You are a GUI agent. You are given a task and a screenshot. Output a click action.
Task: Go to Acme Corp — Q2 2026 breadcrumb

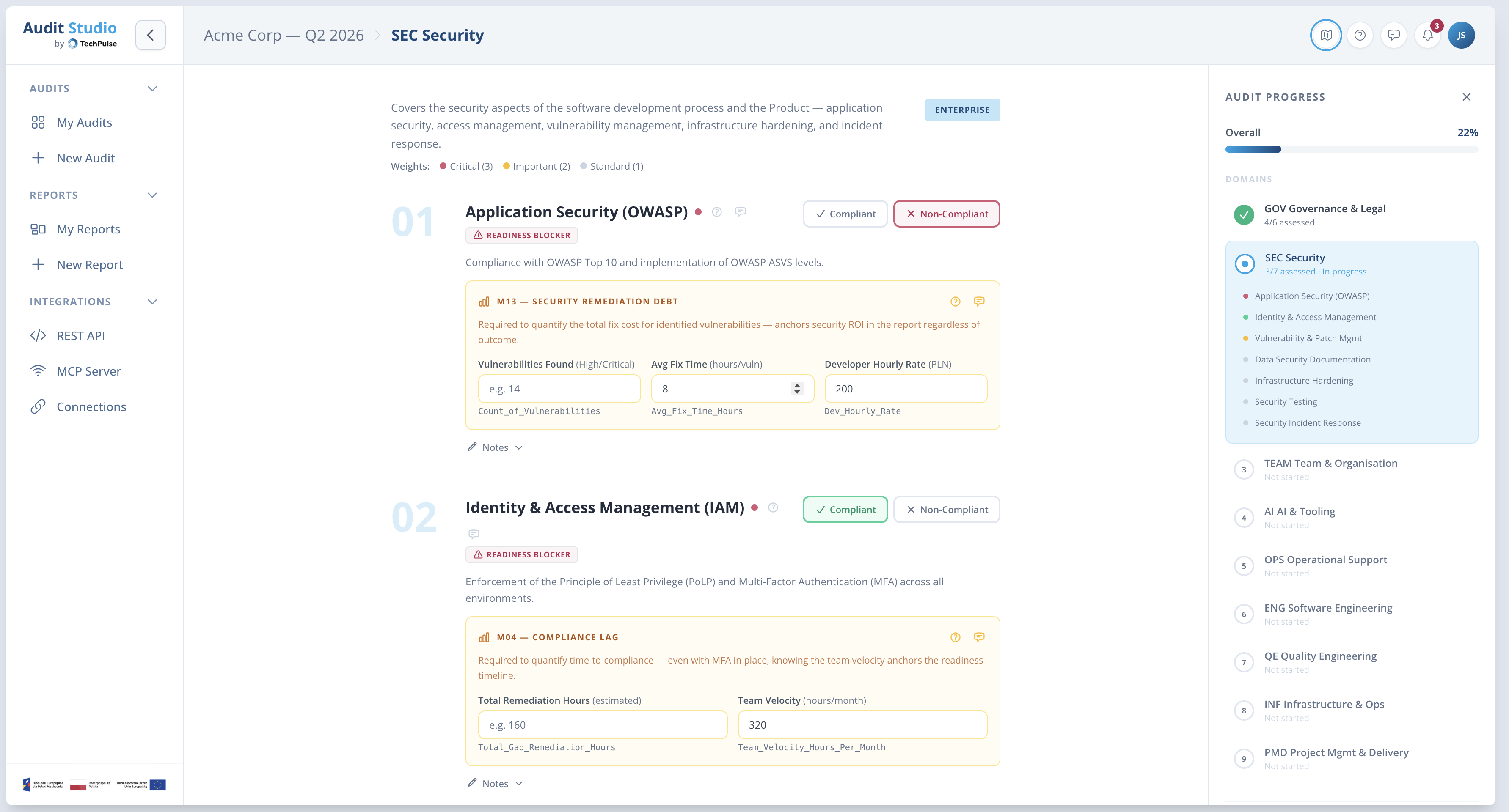pyautogui.click(x=284, y=35)
